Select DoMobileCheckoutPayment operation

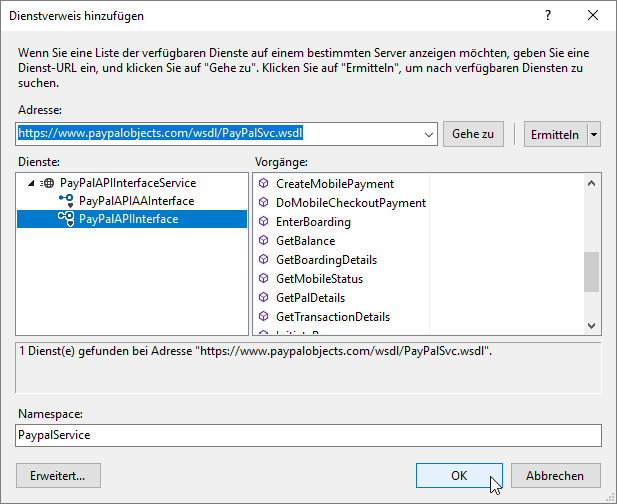350,203
